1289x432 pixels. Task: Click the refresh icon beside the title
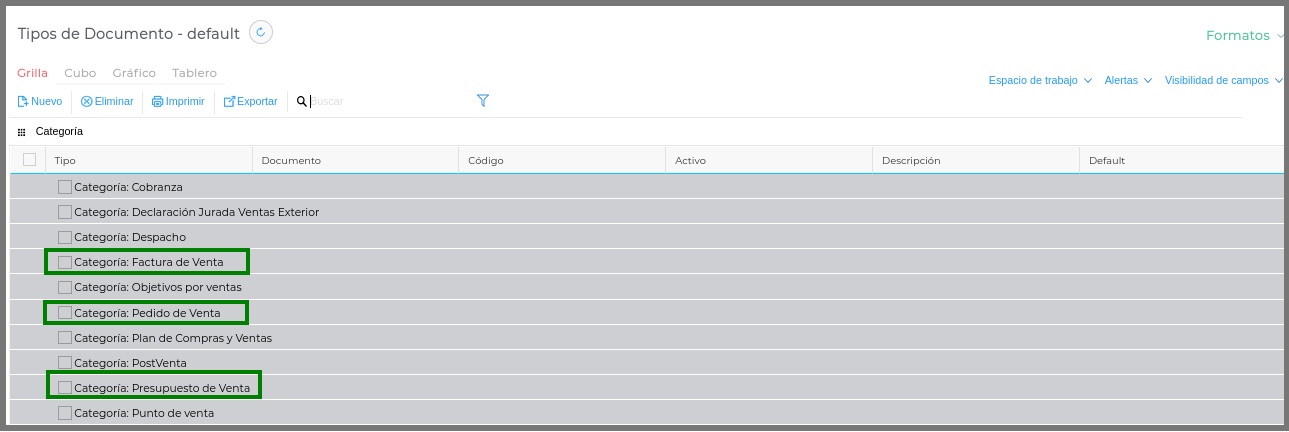pyautogui.click(x=261, y=32)
